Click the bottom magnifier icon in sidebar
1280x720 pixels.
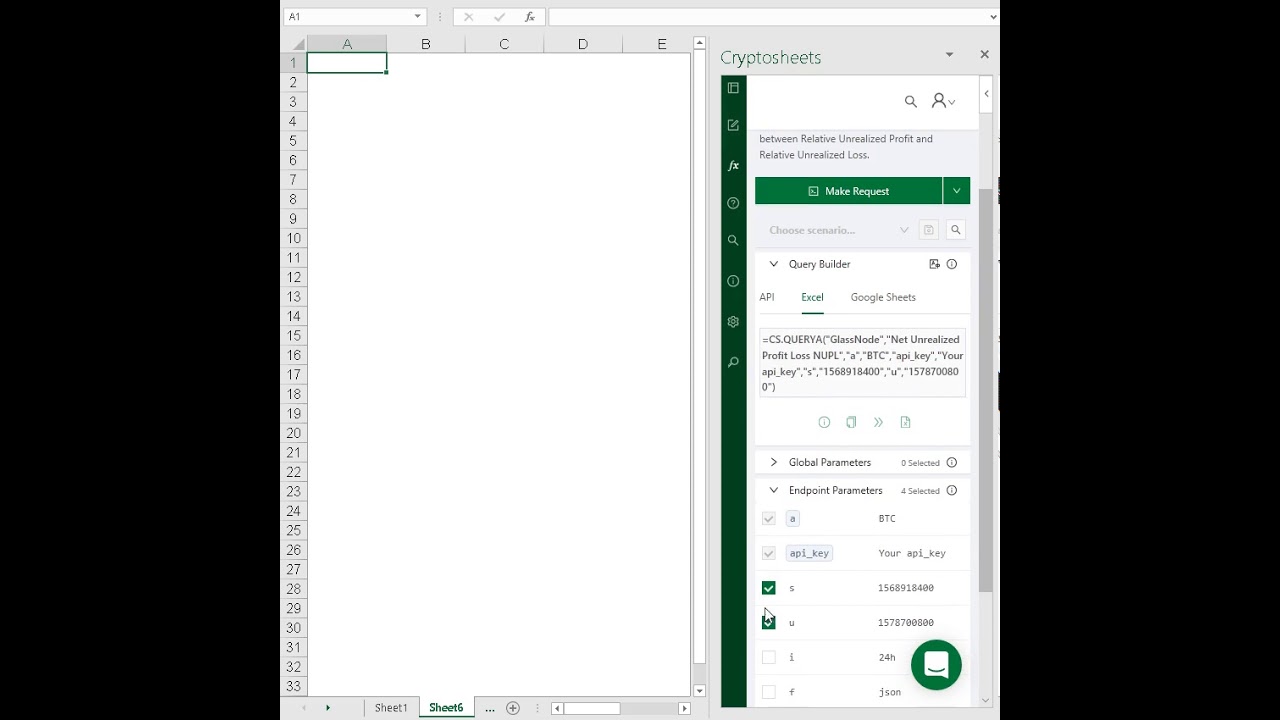(733, 362)
